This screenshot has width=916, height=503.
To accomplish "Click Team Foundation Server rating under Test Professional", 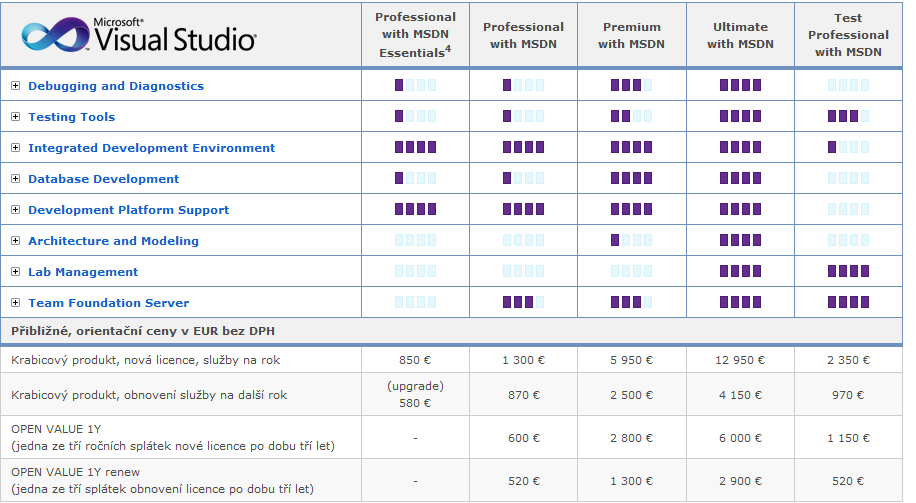I will pyautogui.click(x=848, y=302).
